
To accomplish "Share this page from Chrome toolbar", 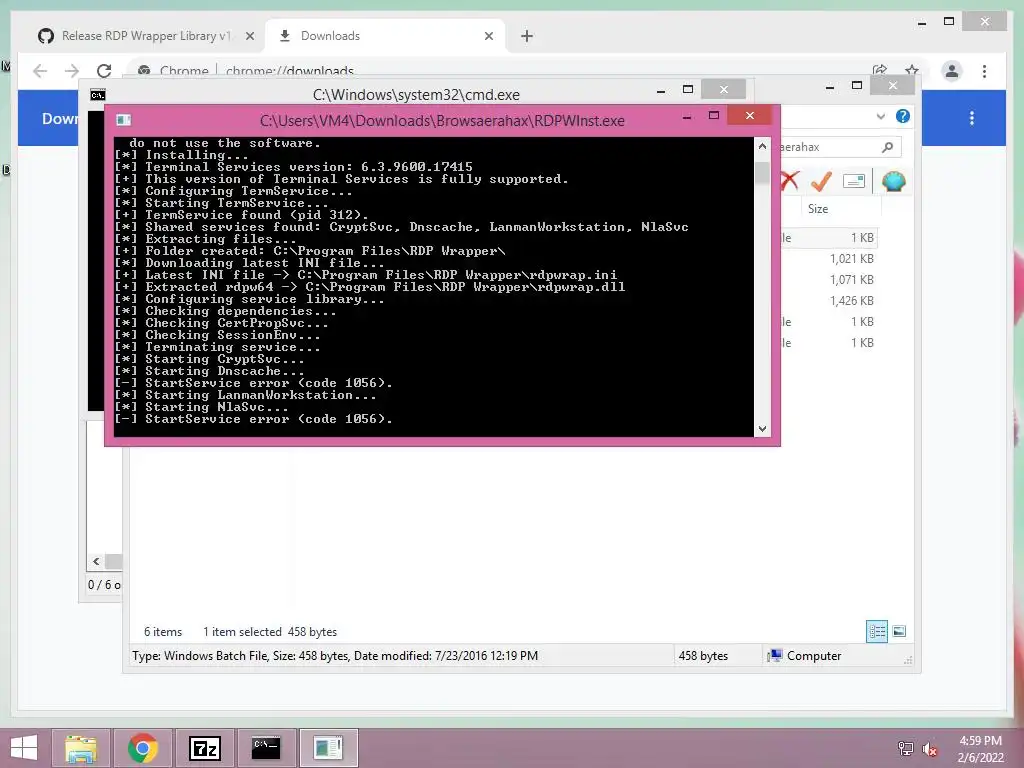I will point(880,70).
